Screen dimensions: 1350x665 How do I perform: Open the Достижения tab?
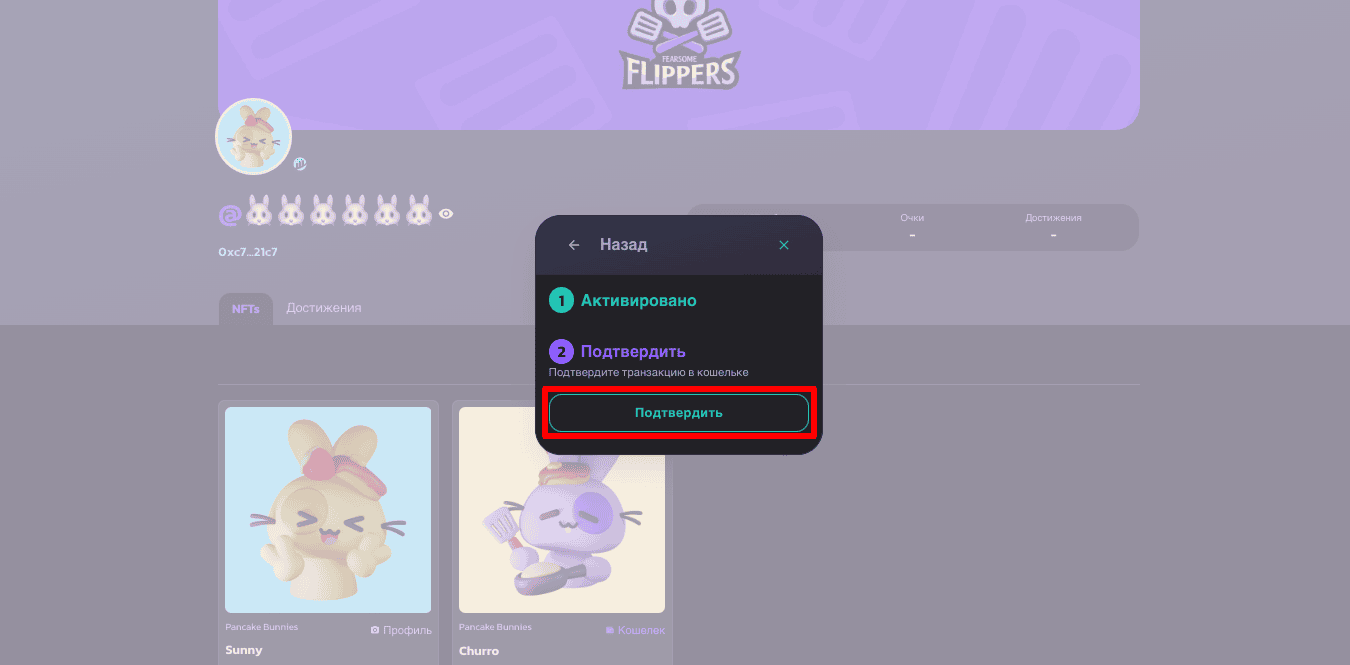324,308
